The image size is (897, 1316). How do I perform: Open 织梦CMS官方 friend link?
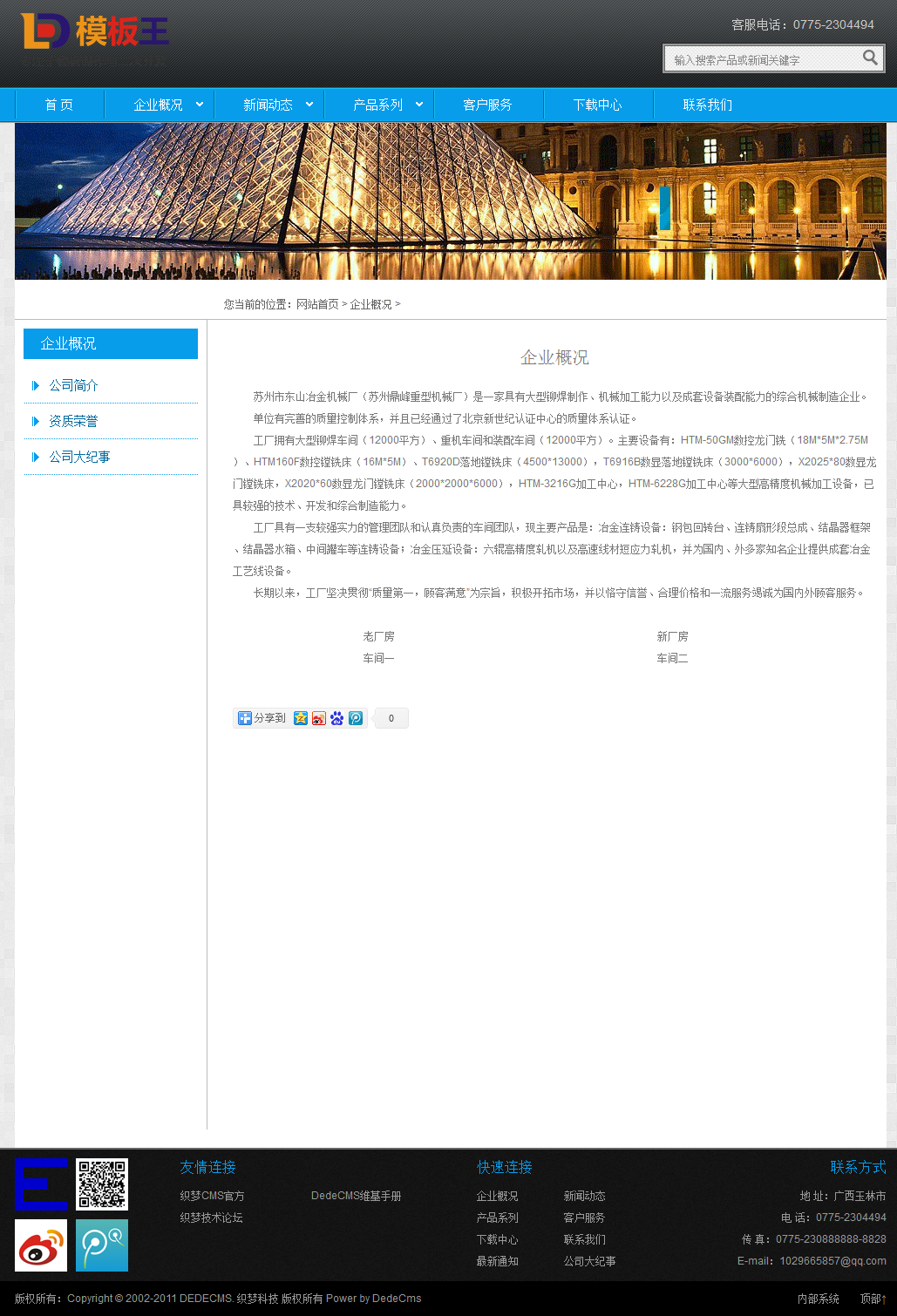coord(212,1196)
